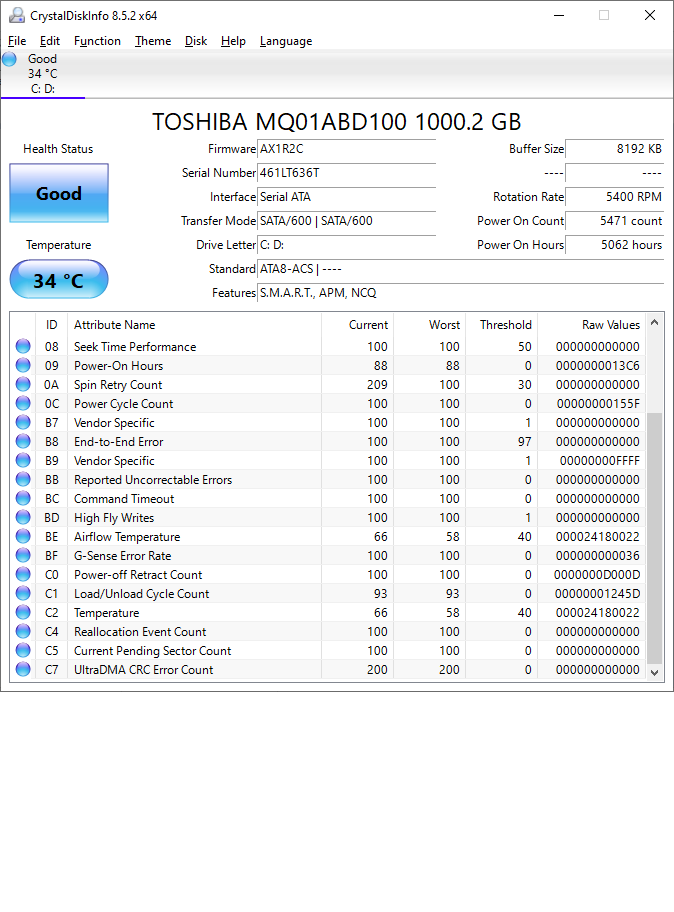Click status orb for Reported Uncorrectable Errors
The image size is (674, 912).
[x=23, y=479]
